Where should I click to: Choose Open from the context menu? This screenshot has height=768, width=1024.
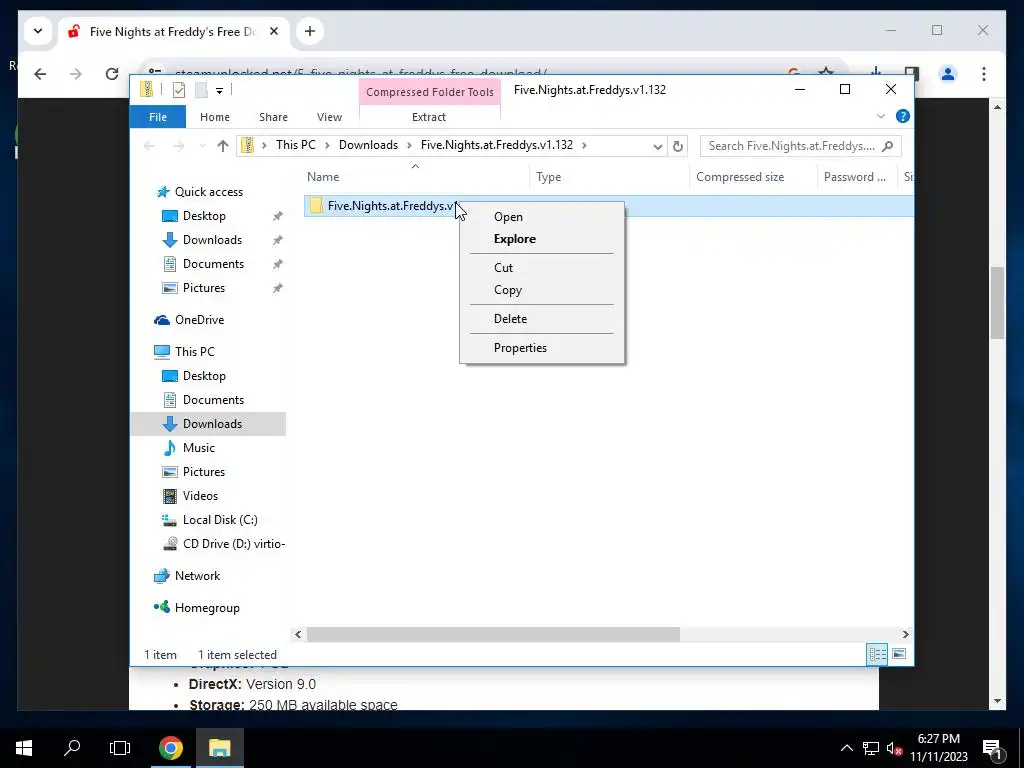508,217
